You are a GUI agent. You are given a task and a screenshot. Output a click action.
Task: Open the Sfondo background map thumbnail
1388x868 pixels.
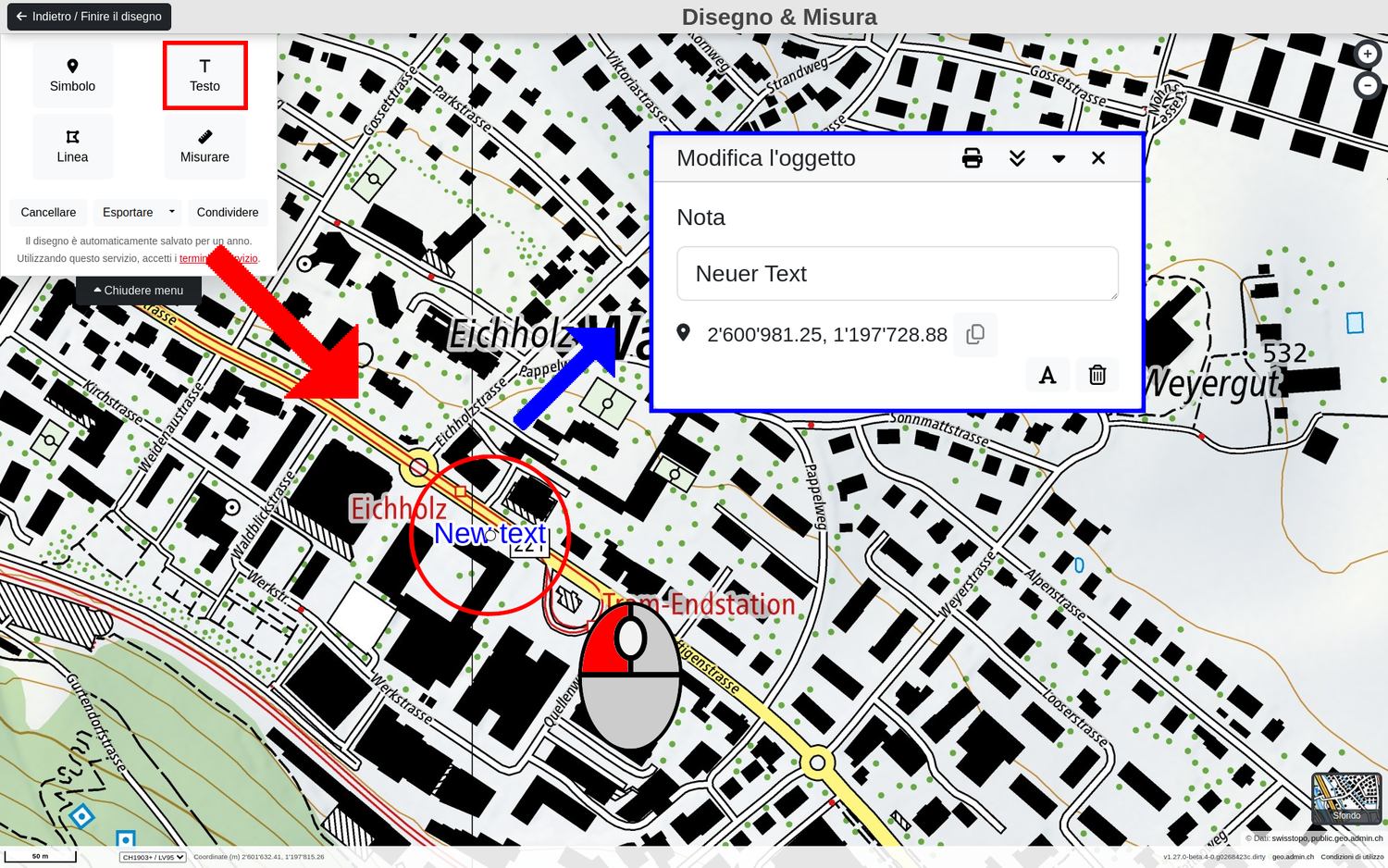click(1346, 798)
